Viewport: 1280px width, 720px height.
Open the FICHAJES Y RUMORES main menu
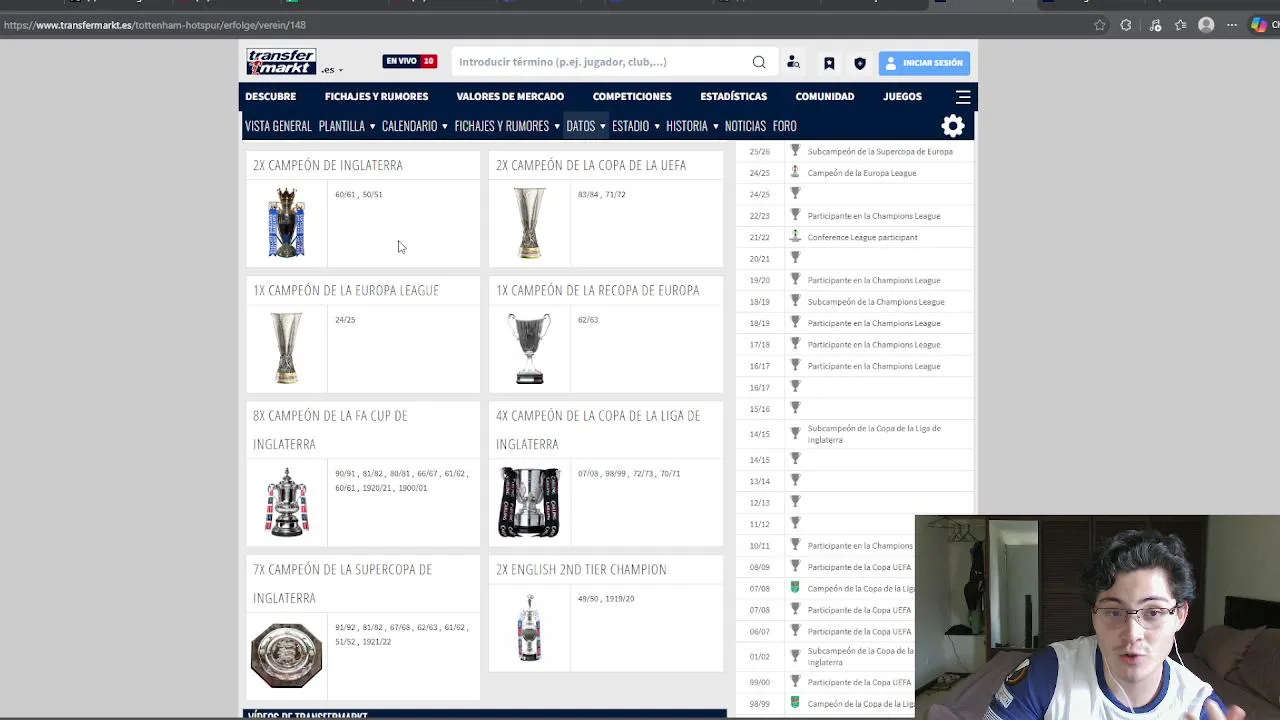coord(376,96)
